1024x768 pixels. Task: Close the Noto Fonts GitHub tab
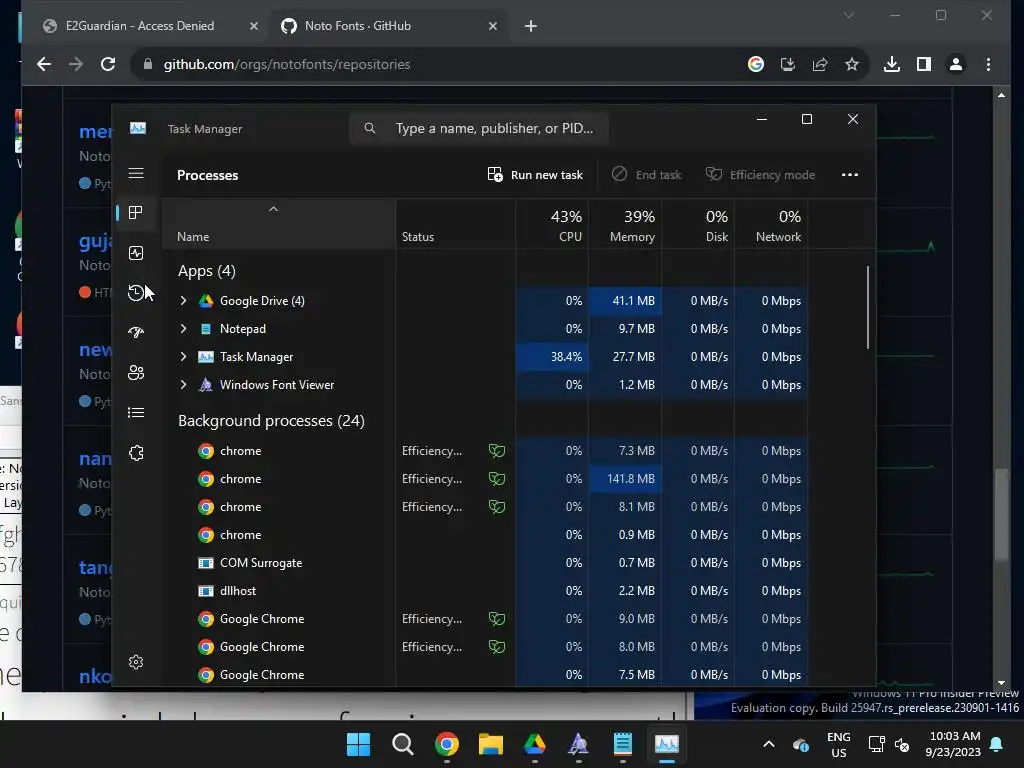coord(493,25)
